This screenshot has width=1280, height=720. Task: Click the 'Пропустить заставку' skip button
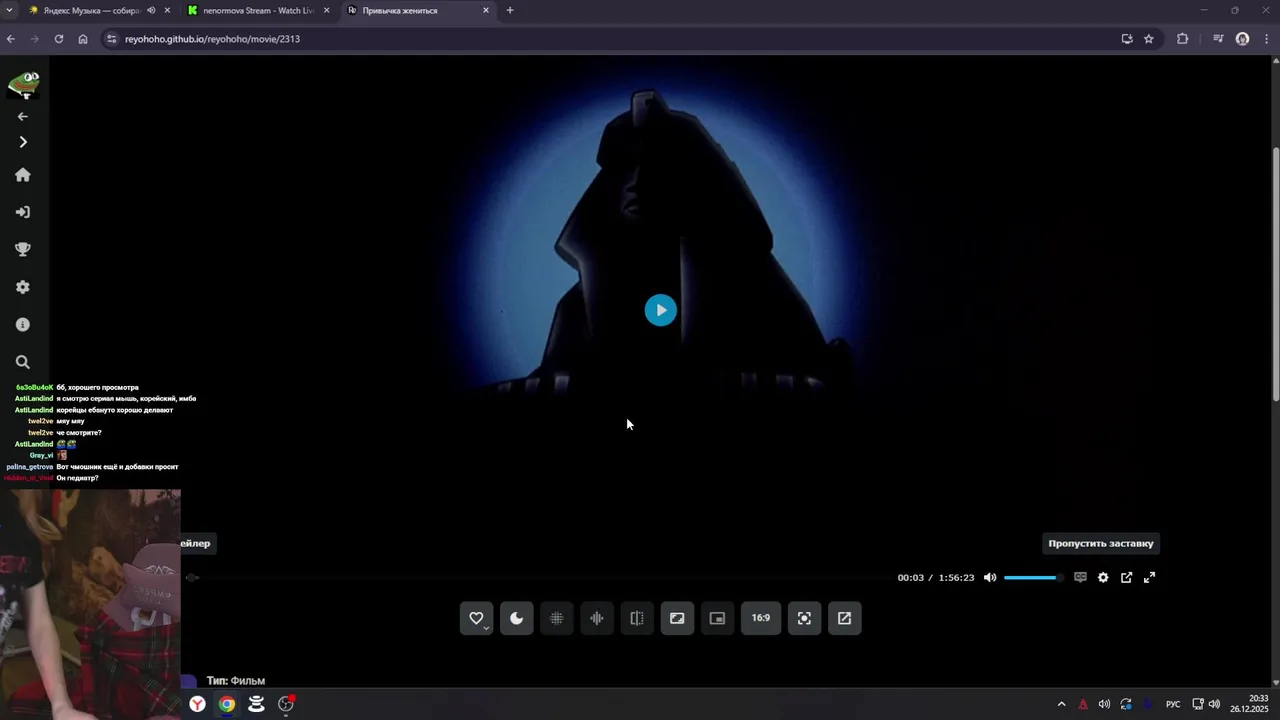pyautogui.click(x=1101, y=543)
